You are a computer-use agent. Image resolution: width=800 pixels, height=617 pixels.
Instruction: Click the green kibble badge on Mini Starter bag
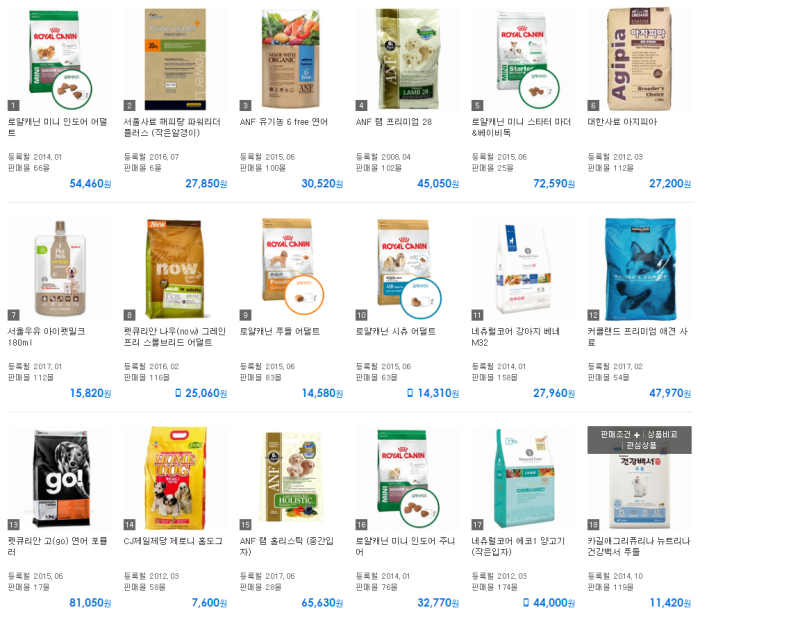point(539,89)
